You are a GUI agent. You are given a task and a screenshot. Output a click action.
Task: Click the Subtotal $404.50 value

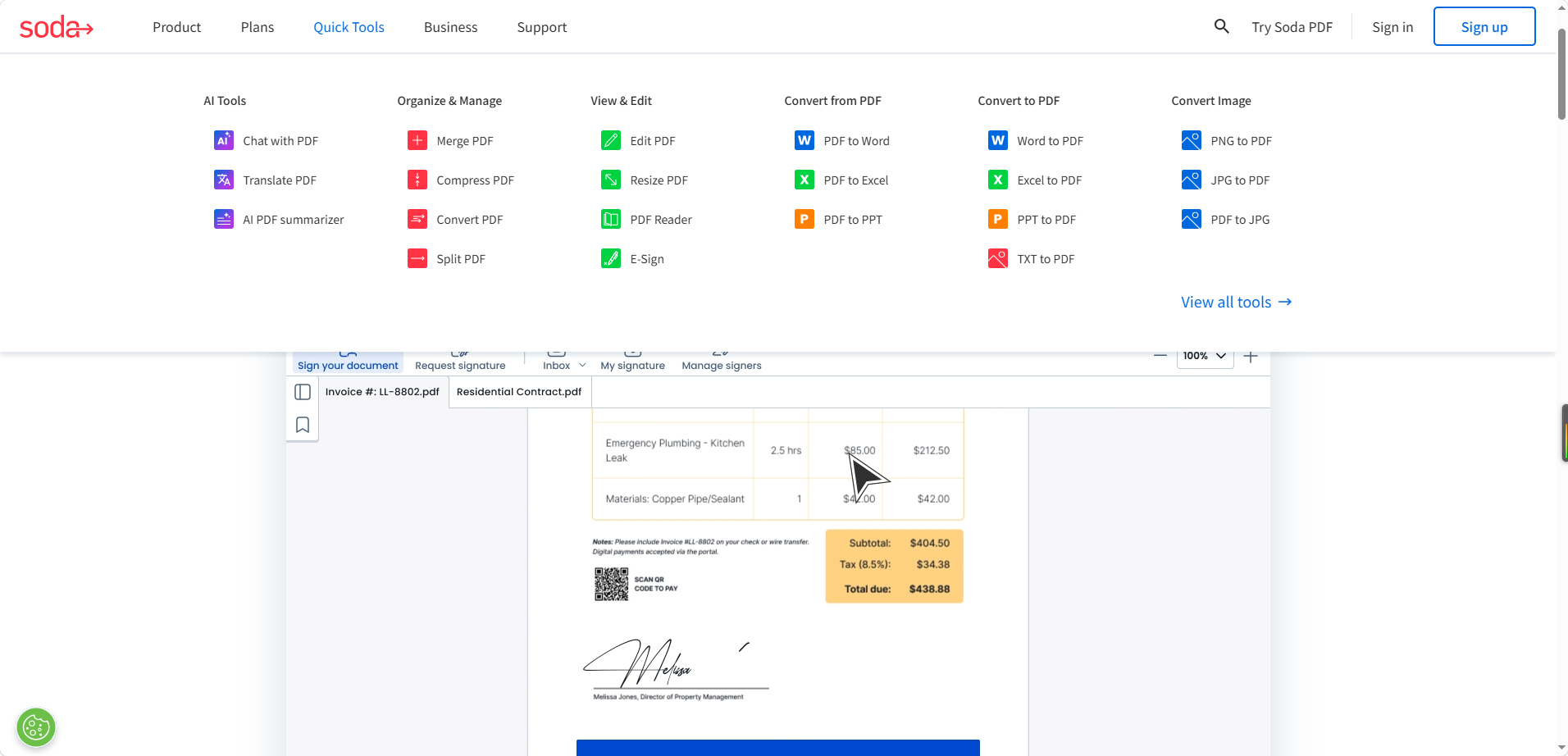pos(929,543)
